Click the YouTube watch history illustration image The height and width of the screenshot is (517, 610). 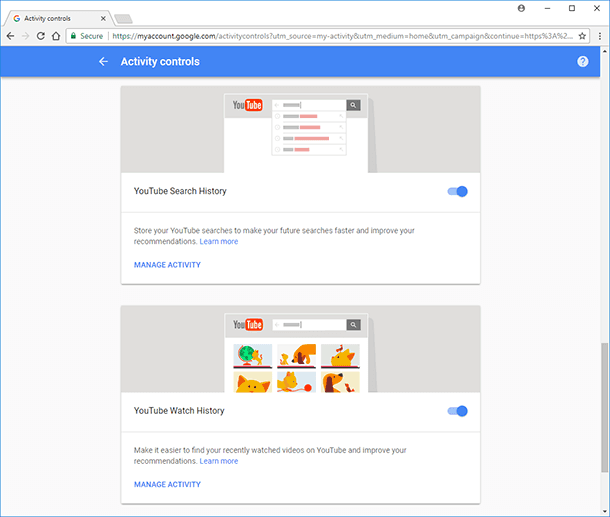[x=300, y=349]
